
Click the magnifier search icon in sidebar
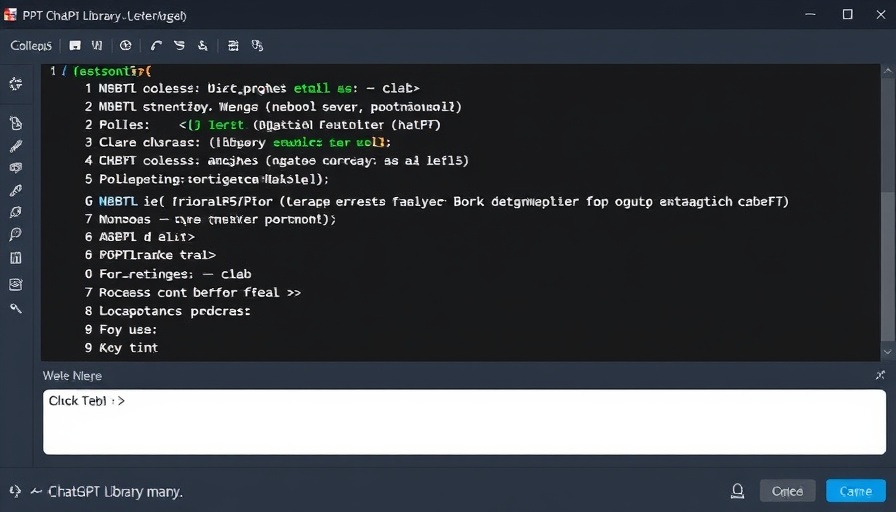coord(16,234)
